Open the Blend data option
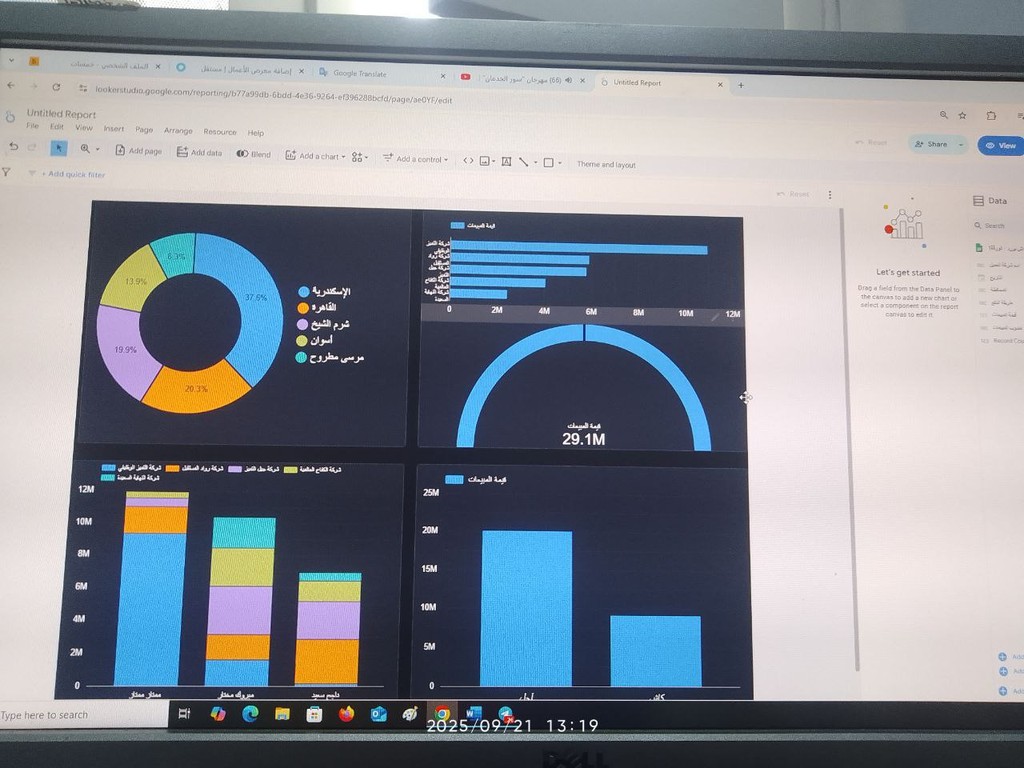This screenshot has height=768, width=1024. (x=253, y=154)
